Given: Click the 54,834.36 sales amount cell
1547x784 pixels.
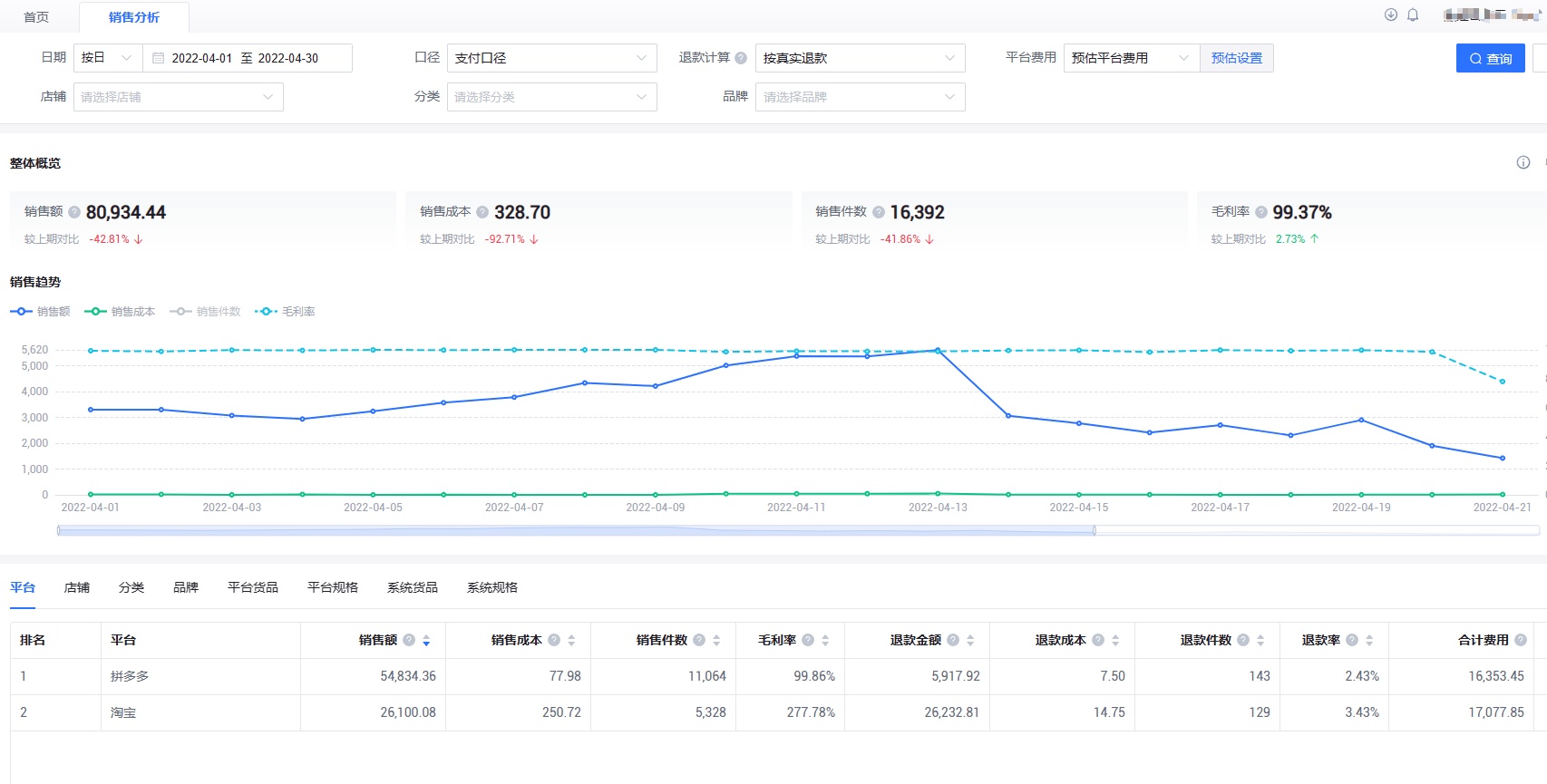Looking at the screenshot, I should tap(374, 676).
